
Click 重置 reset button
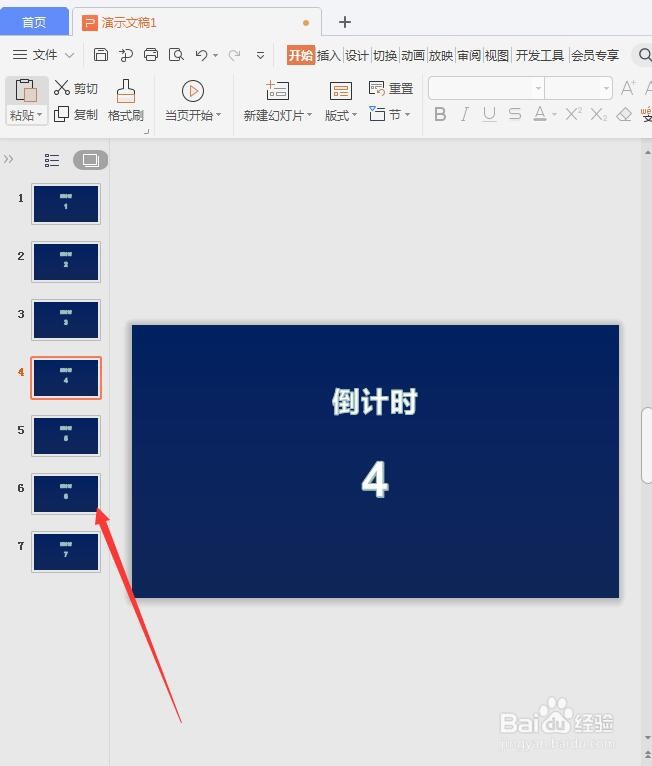[391, 88]
